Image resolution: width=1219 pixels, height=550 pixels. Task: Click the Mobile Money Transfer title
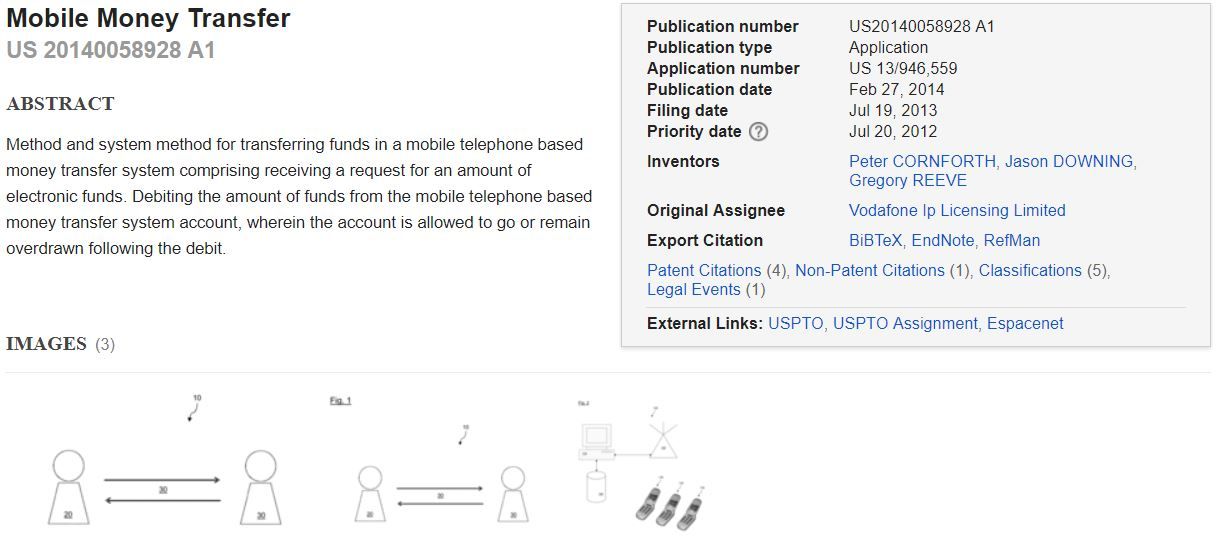click(148, 19)
